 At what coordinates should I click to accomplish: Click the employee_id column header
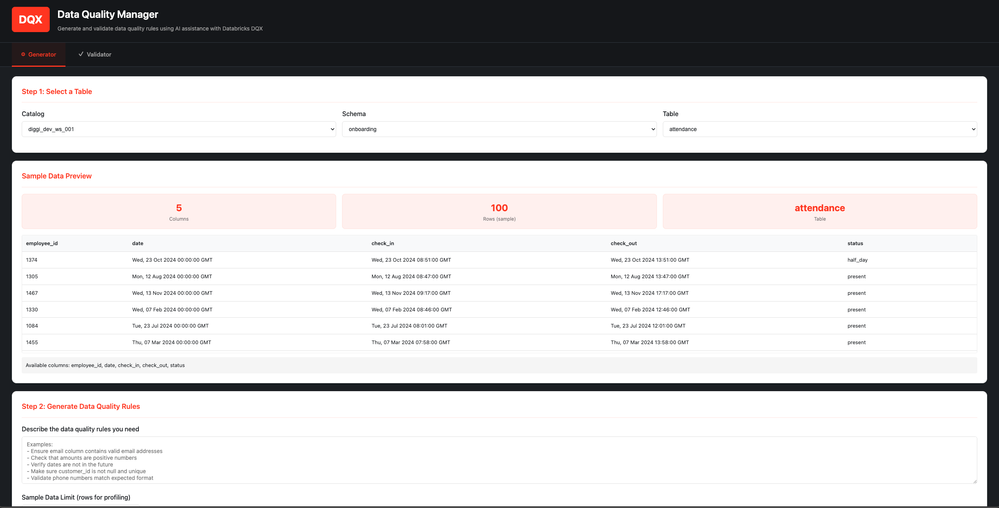(x=42, y=243)
